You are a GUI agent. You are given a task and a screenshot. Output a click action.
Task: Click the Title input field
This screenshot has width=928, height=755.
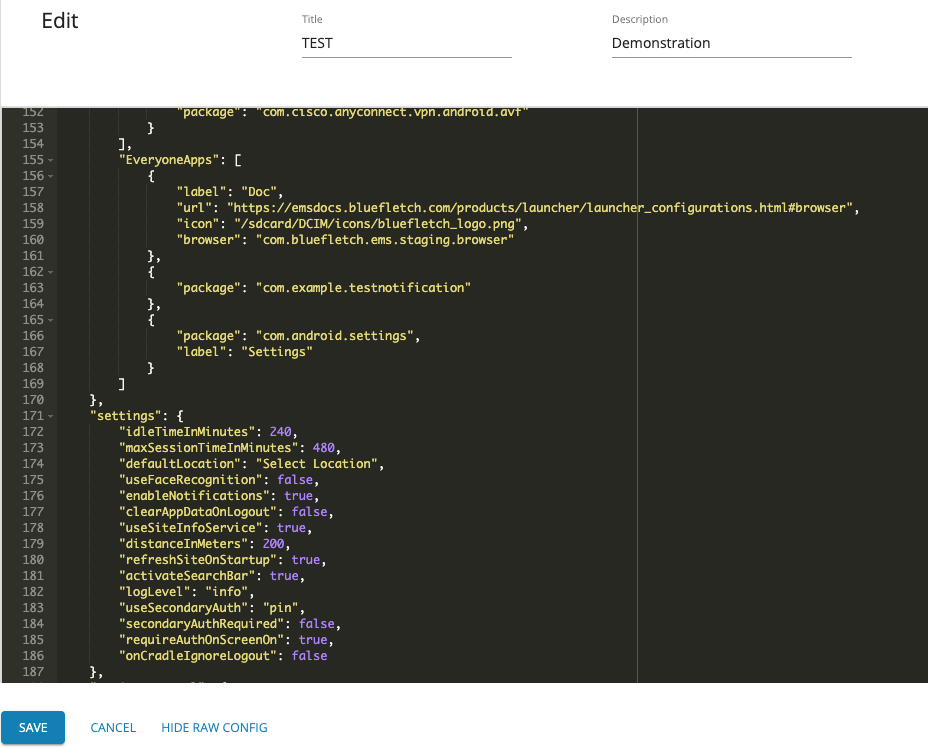tap(407, 43)
